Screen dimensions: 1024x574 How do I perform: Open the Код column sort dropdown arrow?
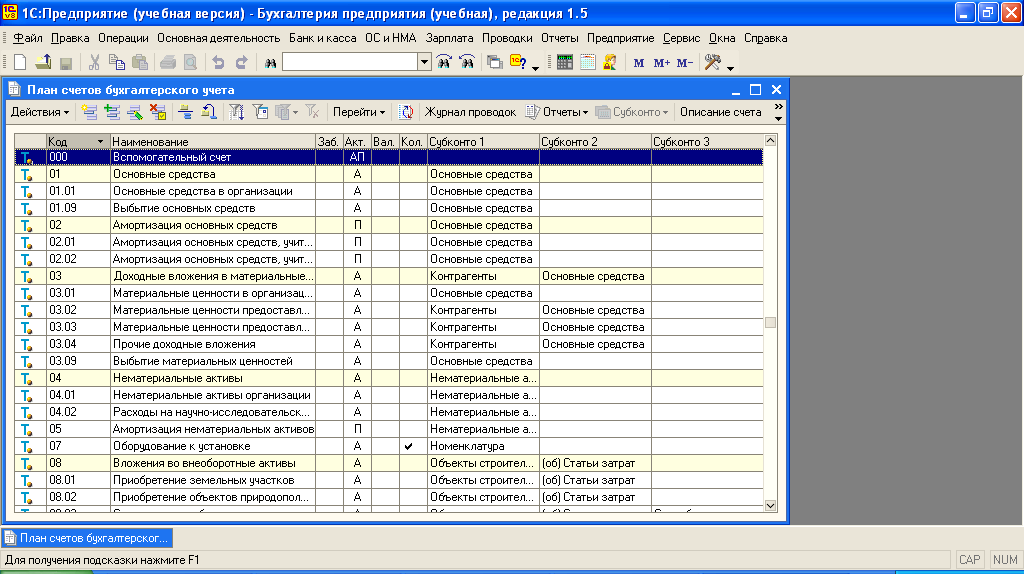coord(100,142)
